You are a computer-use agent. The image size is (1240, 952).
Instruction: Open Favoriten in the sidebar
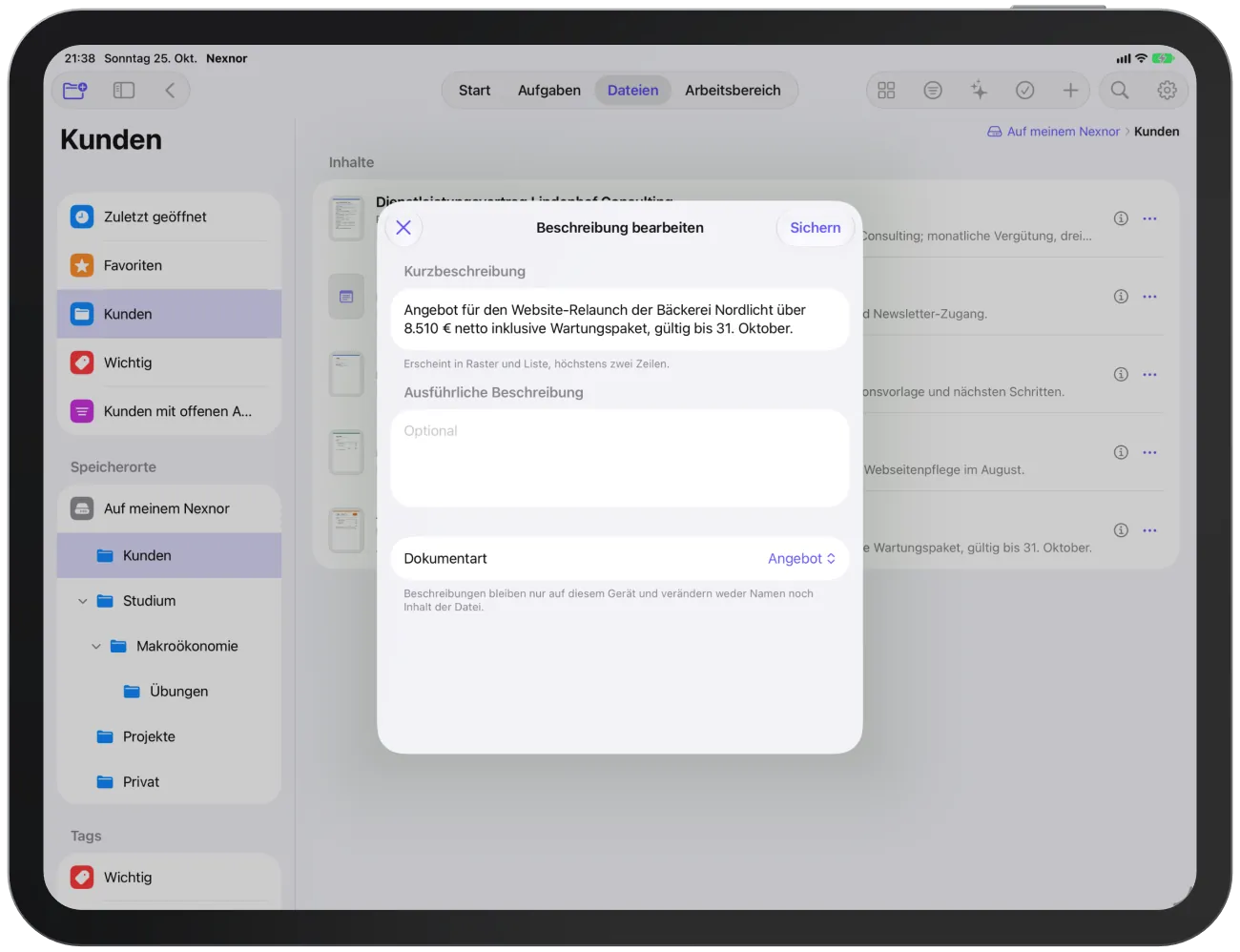point(169,266)
